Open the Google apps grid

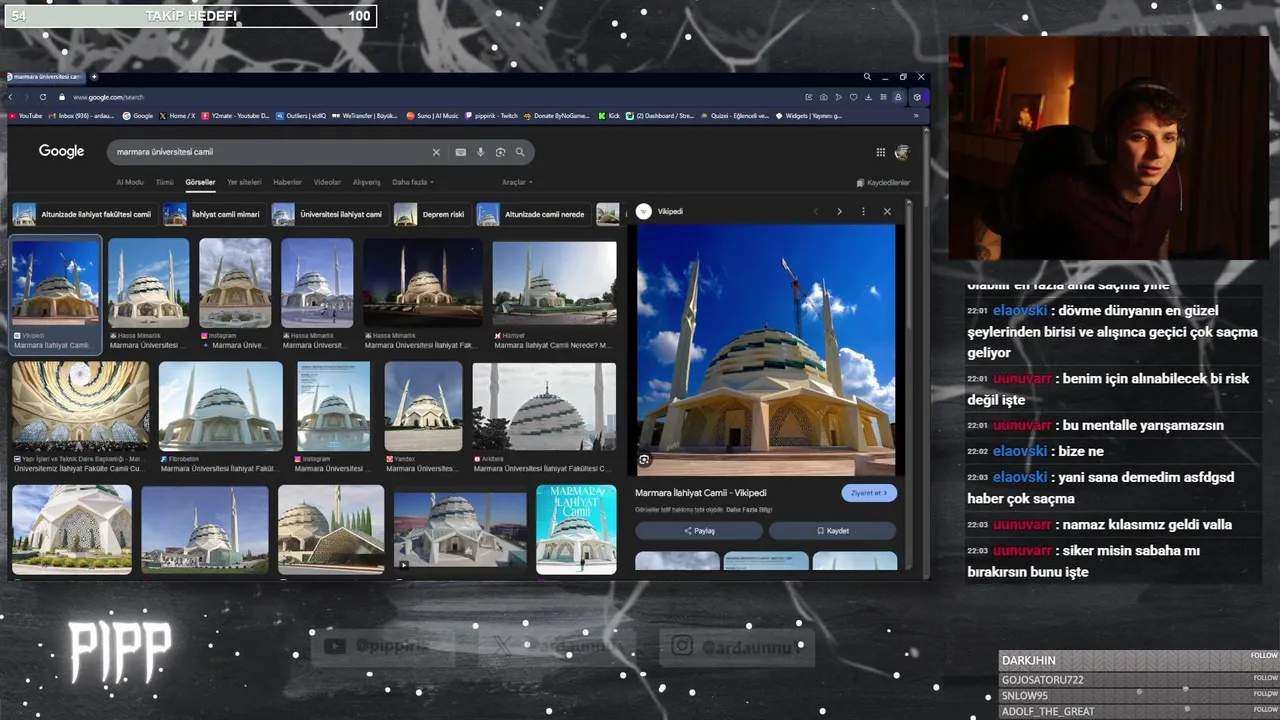click(881, 152)
